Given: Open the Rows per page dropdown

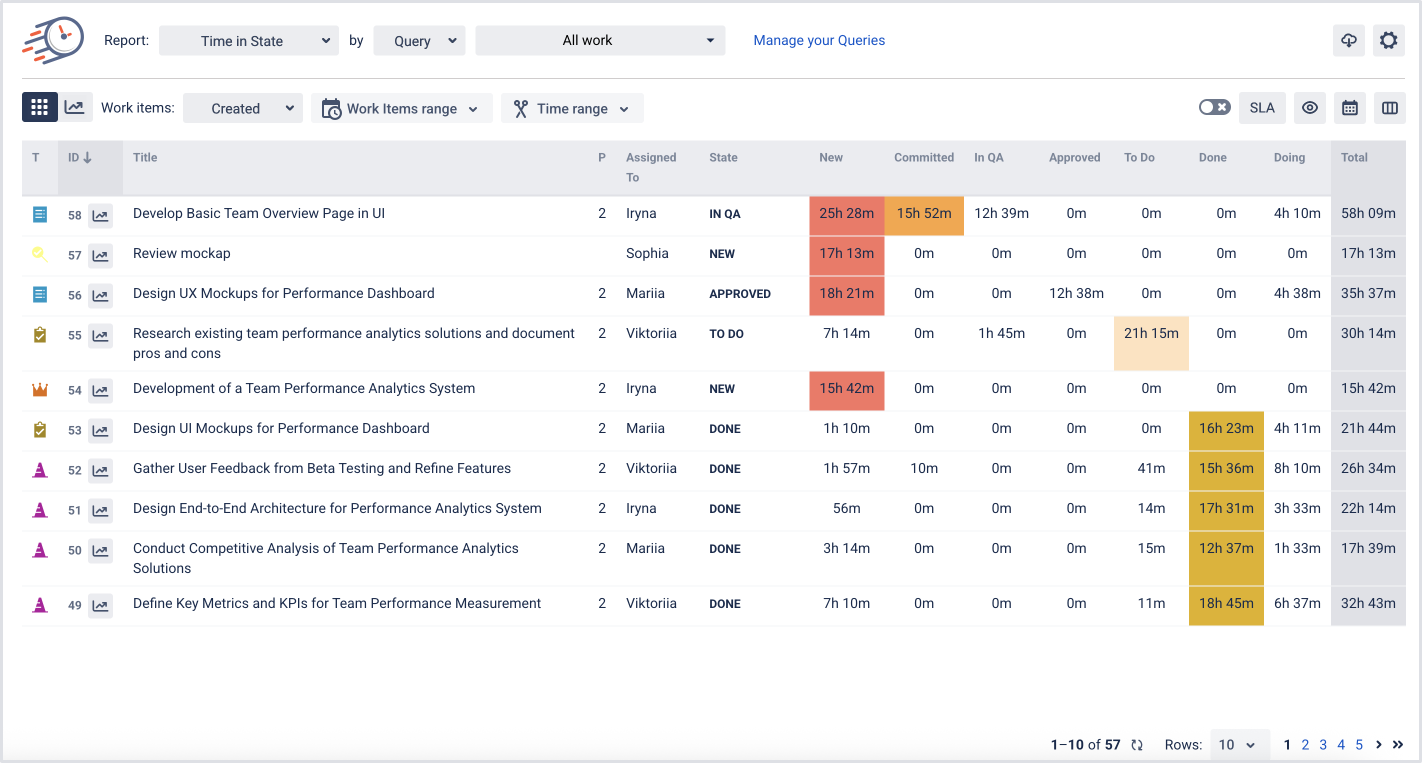Looking at the screenshot, I should (1239, 745).
